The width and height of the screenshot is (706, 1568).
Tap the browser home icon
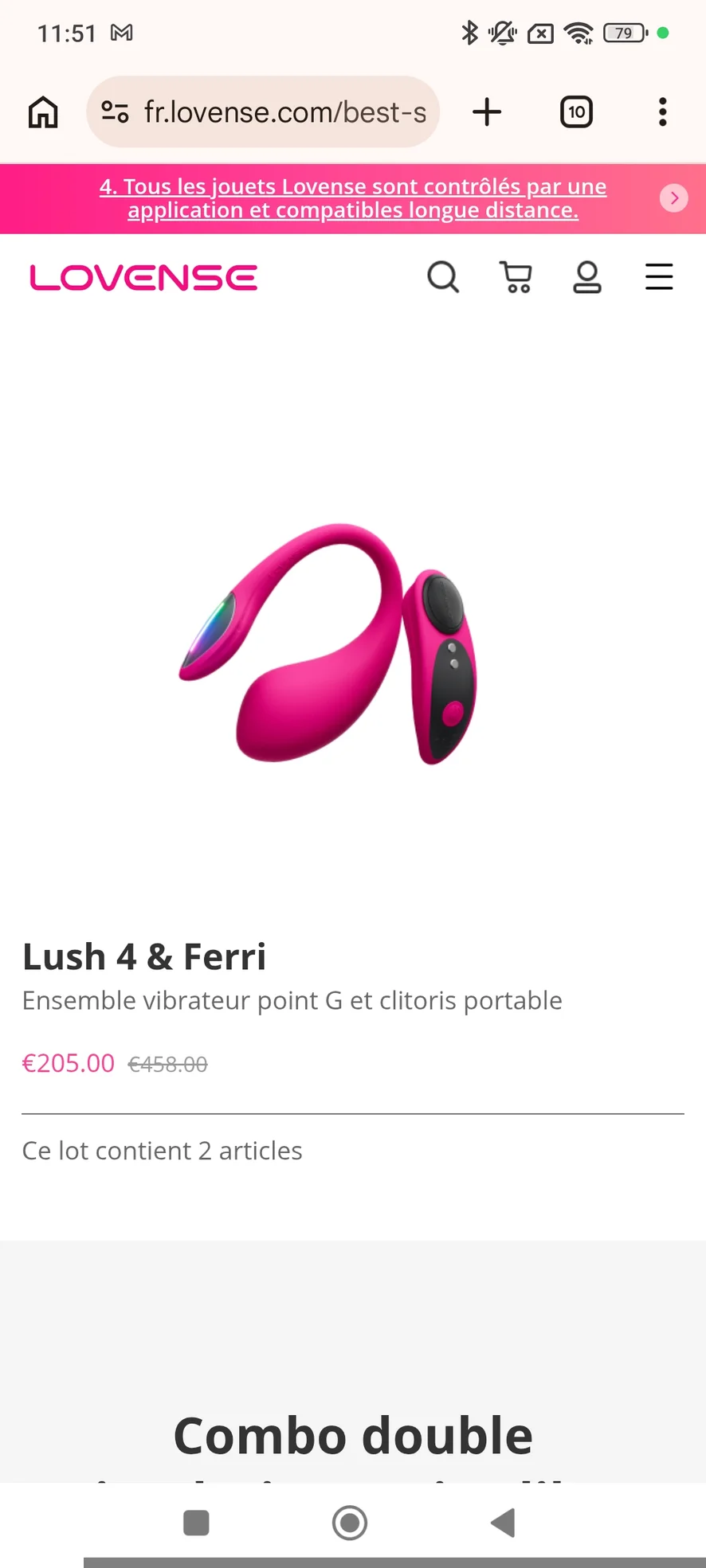[x=43, y=112]
